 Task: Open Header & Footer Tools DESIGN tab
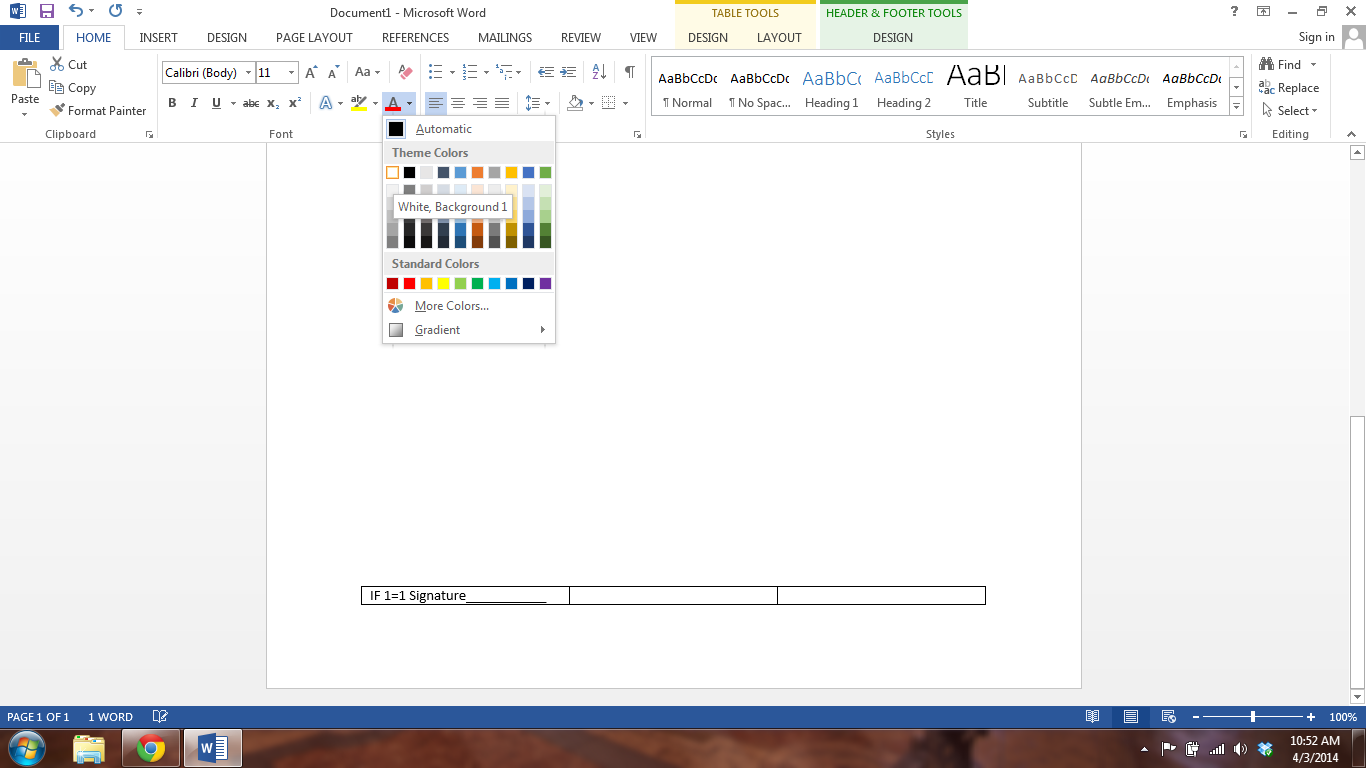[x=893, y=38]
